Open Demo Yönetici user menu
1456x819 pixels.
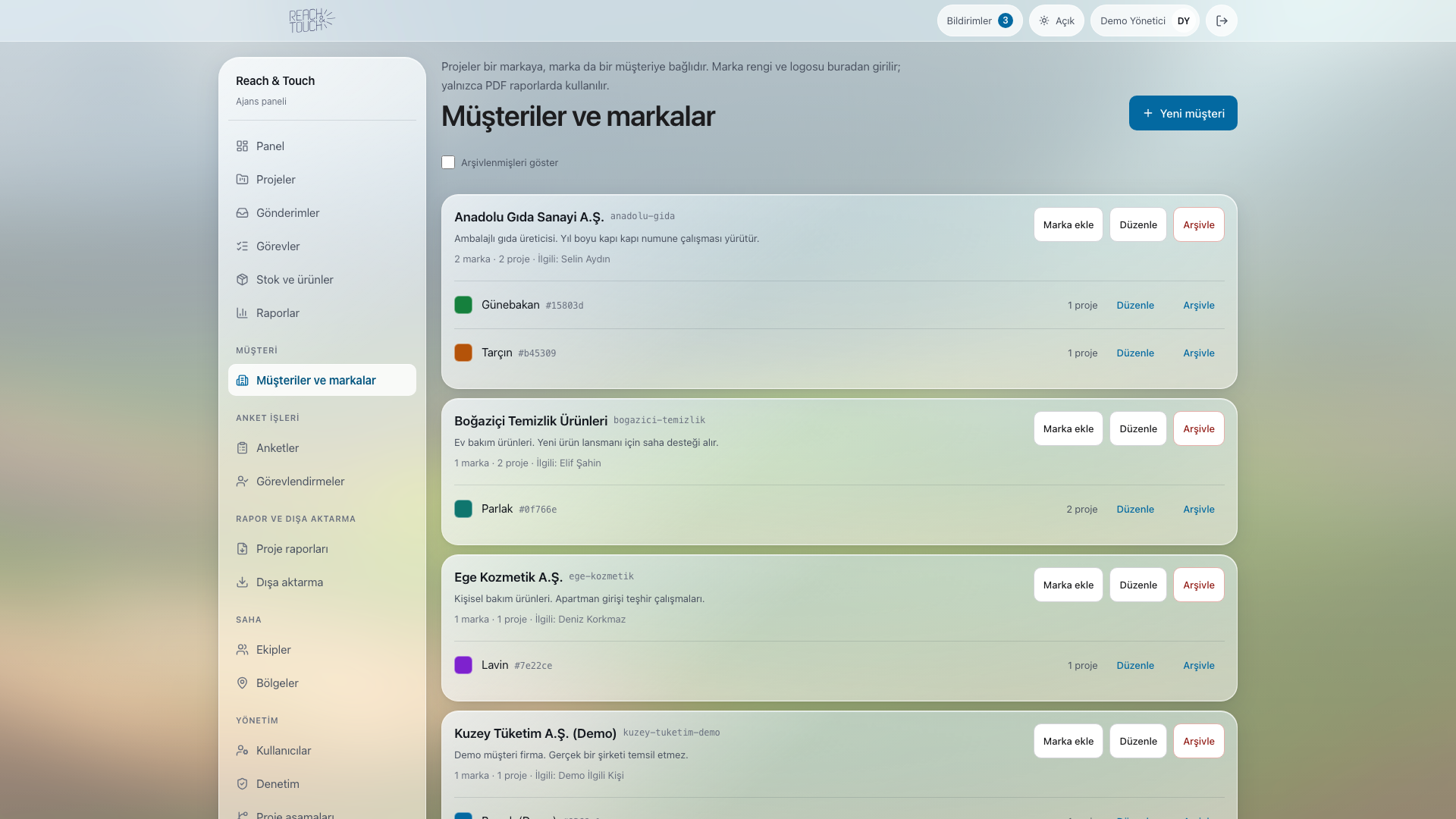pyautogui.click(x=1144, y=20)
